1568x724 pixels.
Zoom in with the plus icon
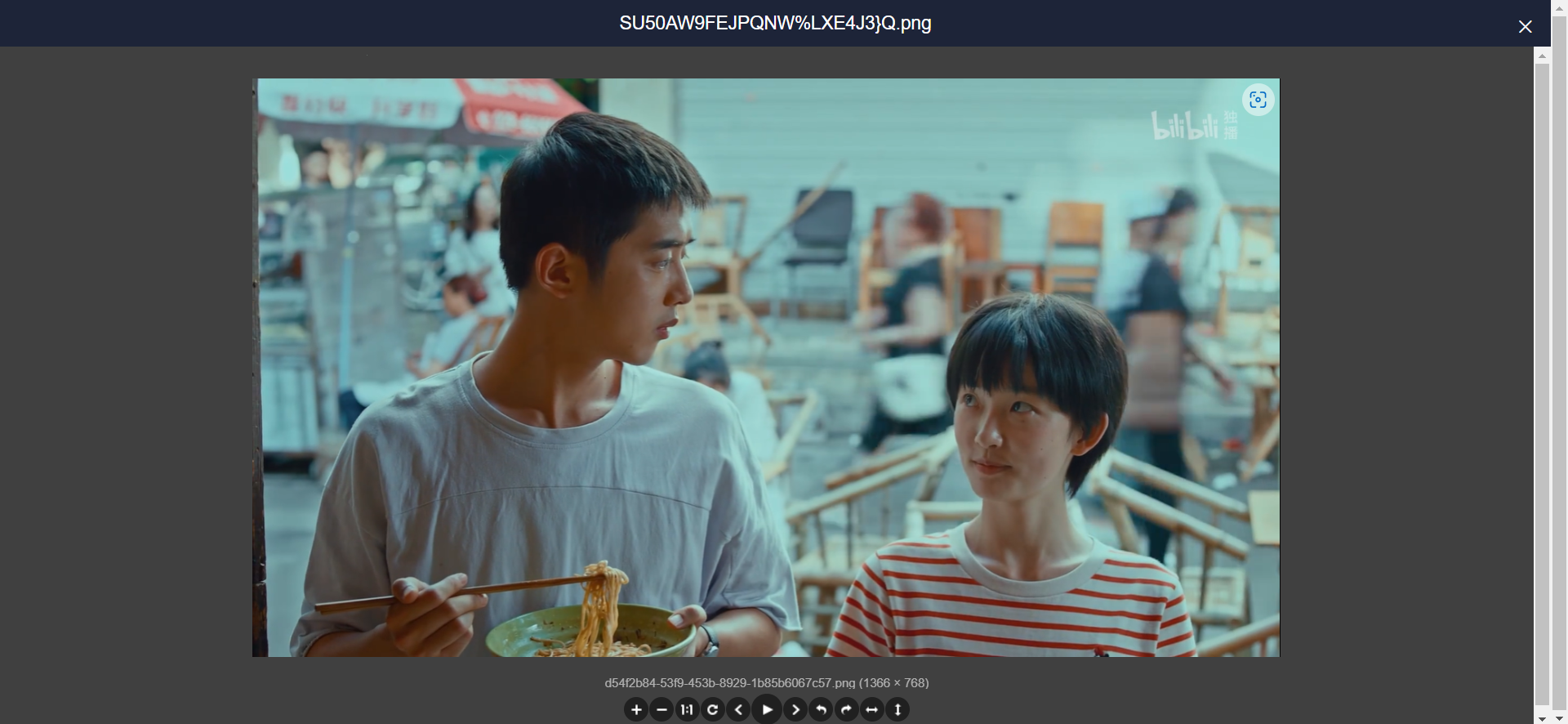click(x=636, y=709)
